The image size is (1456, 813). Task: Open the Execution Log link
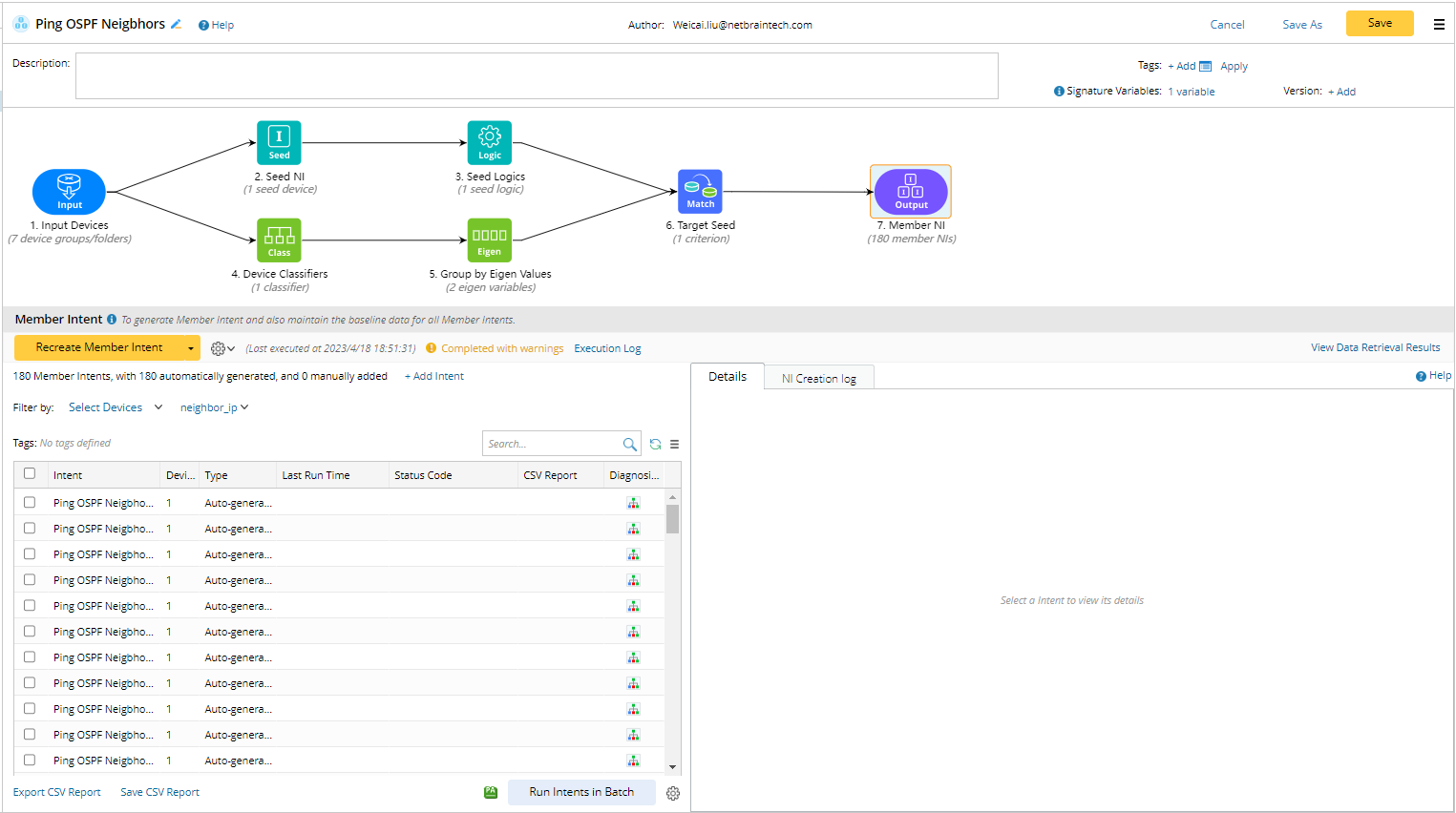click(607, 348)
